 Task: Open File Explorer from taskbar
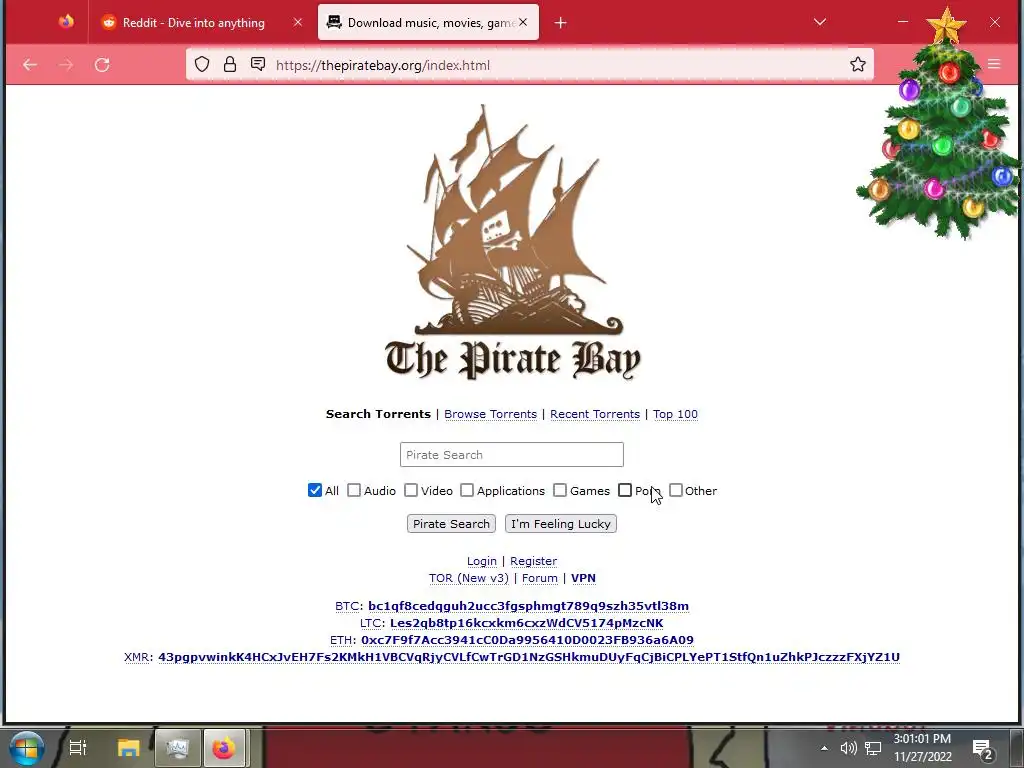(129, 748)
